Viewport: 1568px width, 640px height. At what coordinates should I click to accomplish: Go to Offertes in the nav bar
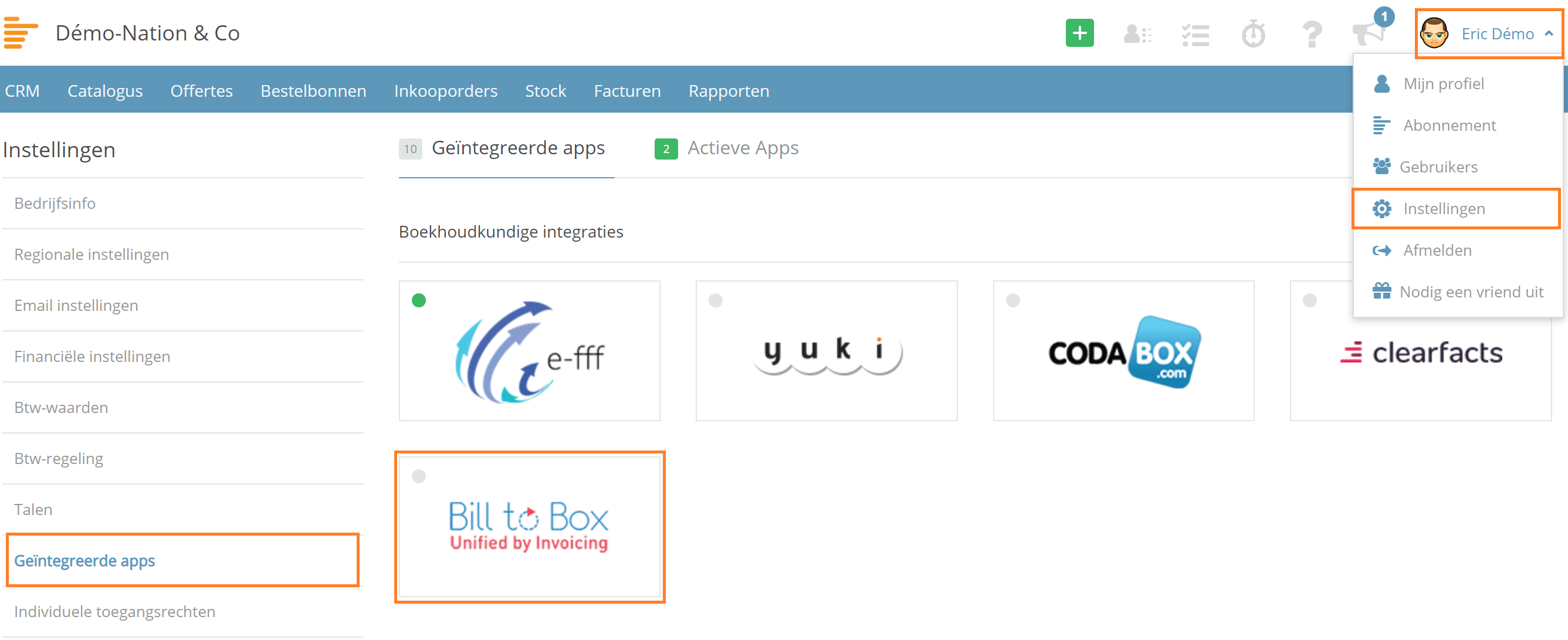pos(201,91)
